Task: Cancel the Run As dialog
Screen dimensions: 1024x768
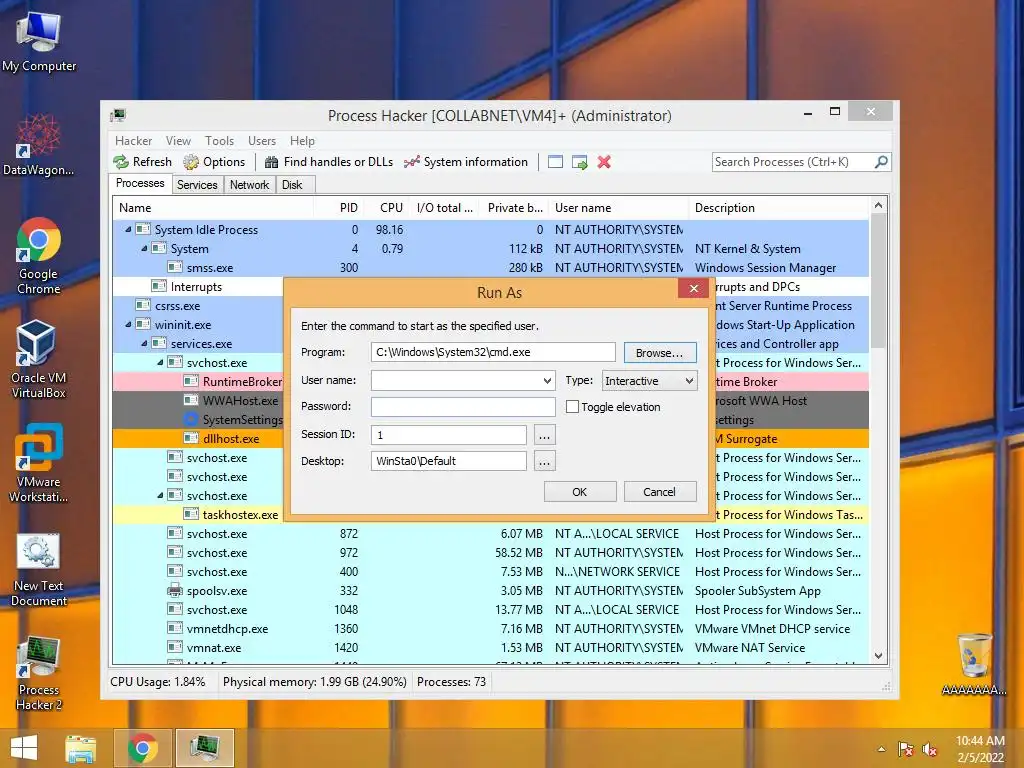Action: point(660,492)
